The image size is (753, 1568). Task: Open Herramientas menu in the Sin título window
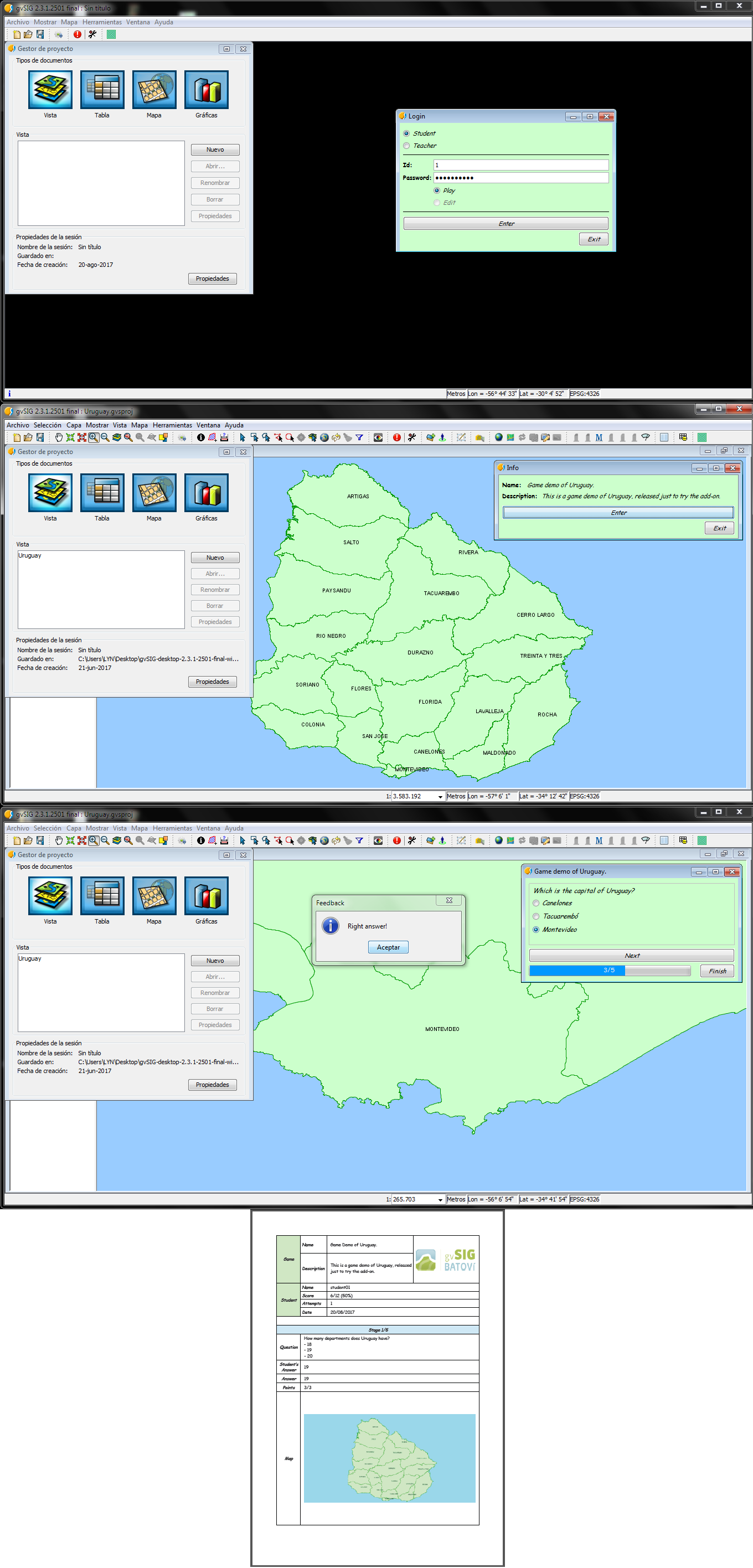pos(102,22)
